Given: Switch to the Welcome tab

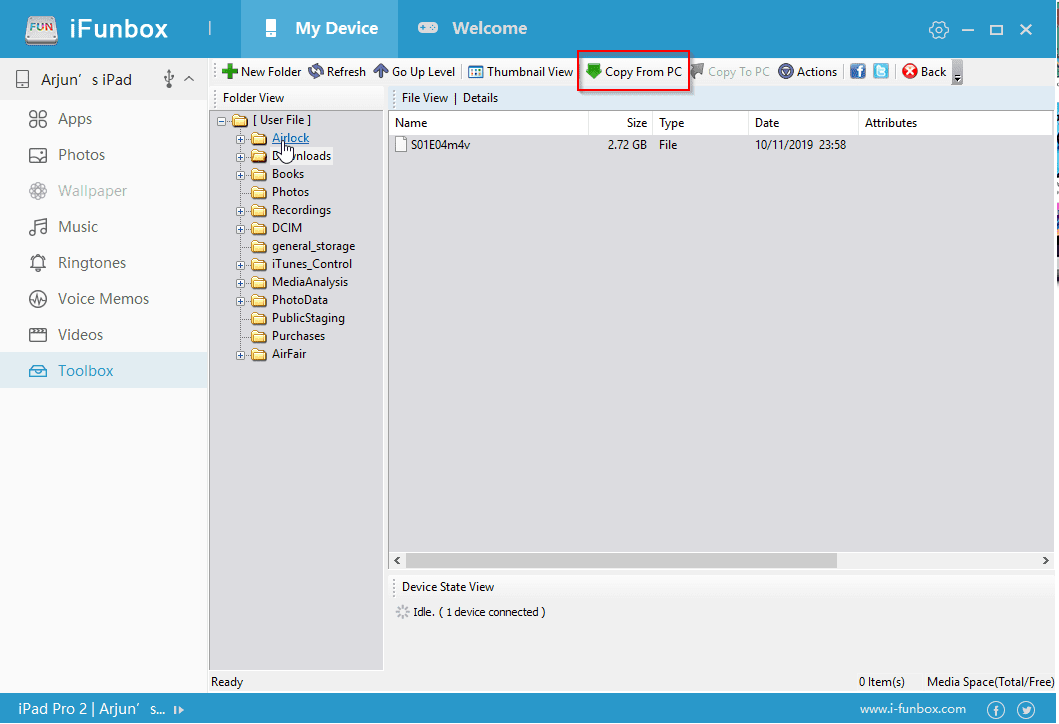Looking at the screenshot, I should coord(472,28).
